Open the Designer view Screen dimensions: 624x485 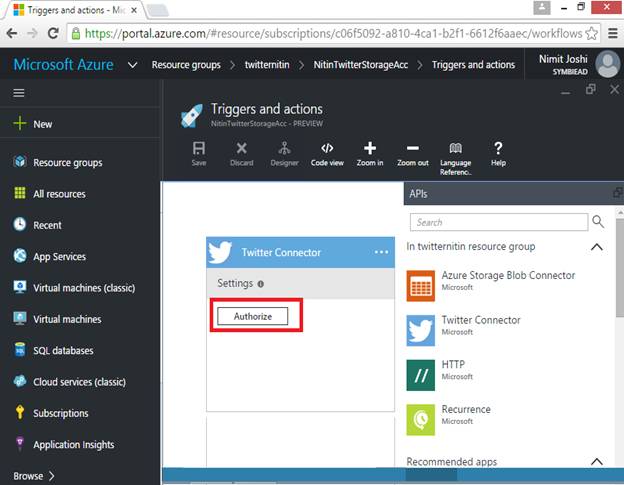pyautogui.click(x=284, y=154)
